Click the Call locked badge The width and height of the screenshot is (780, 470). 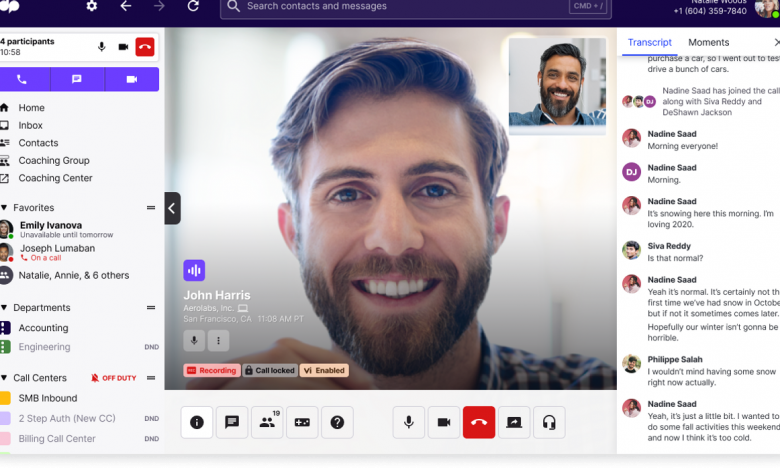pyautogui.click(x=270, y=371)
